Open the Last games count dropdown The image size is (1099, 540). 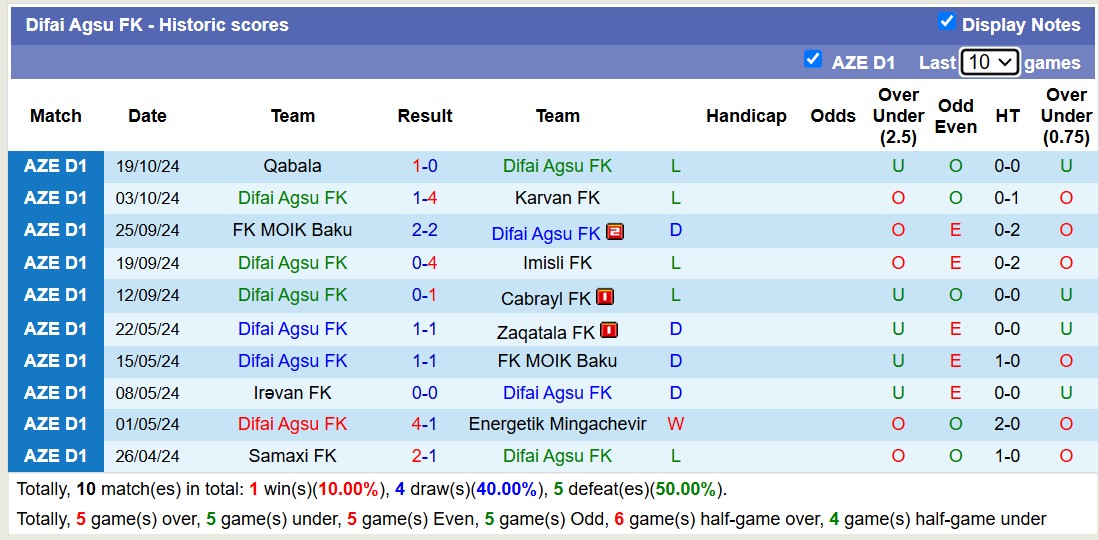(989, 62)
